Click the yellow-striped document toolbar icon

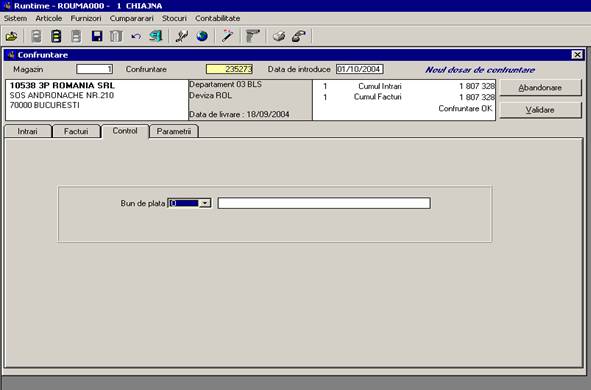(x=56, y=37)
